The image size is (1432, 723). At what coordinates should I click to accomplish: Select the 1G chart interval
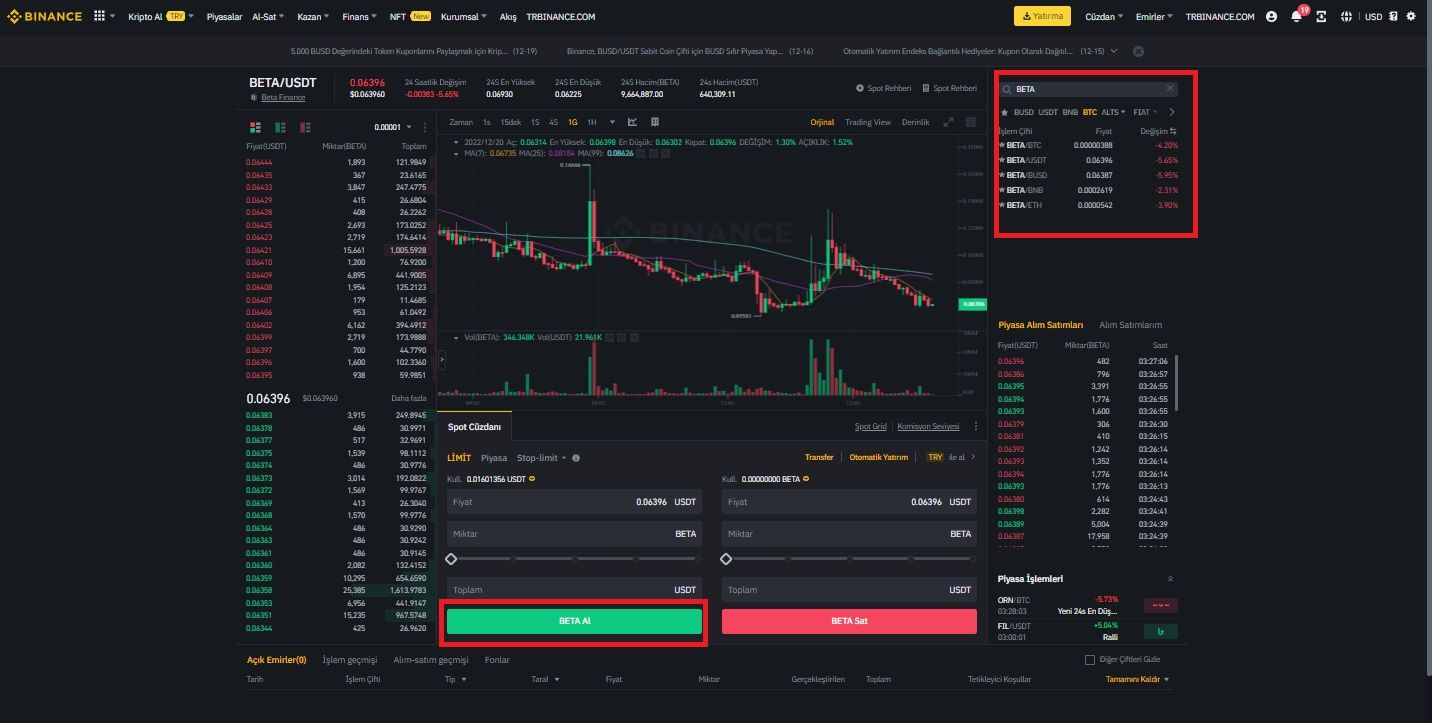click(573, 122)
